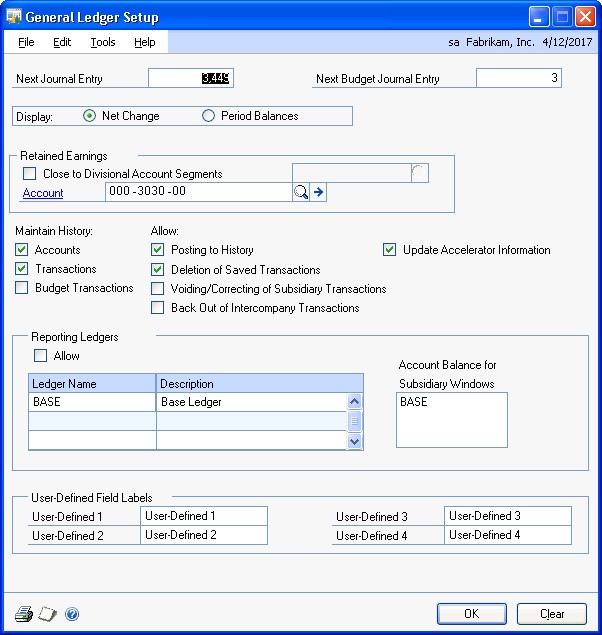The width and height of the screenshot is (602, 635).
Task: Click the Clear button
Action: [552, 614]
